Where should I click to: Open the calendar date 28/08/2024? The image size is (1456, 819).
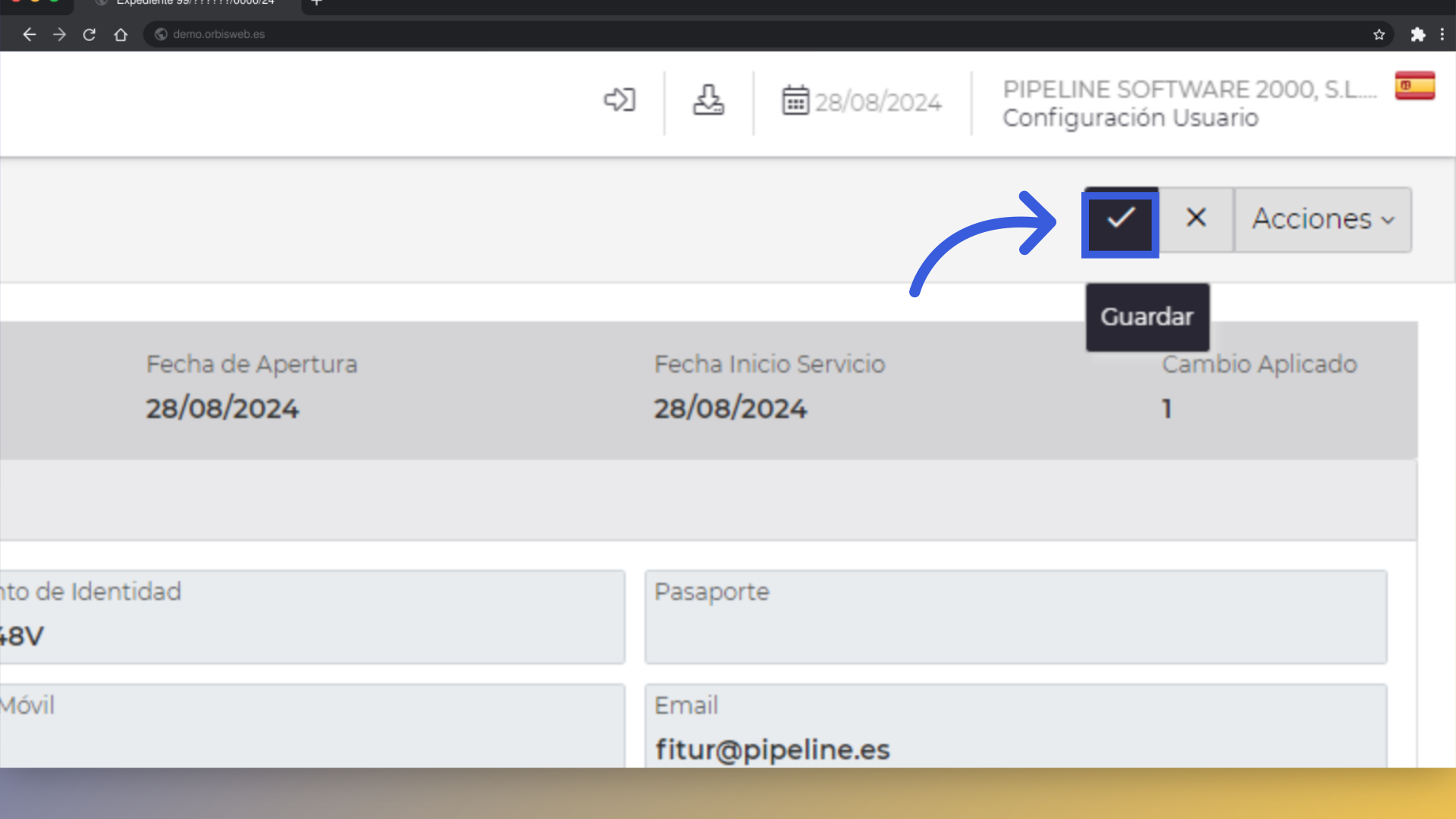pyautogui.click(x=861, y=102)
